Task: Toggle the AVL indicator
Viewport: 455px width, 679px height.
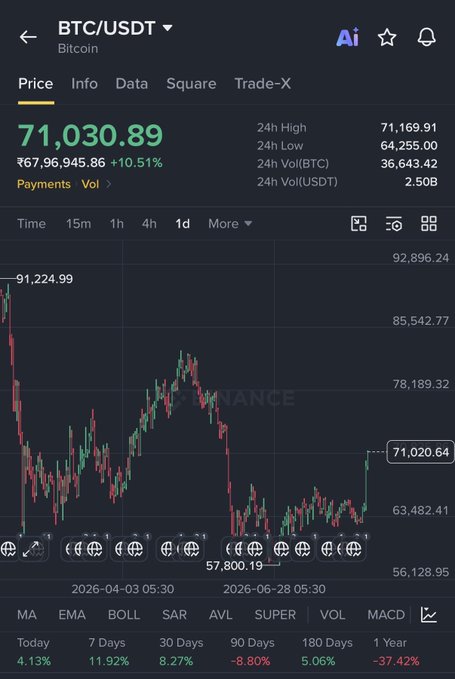Action: 220,615
